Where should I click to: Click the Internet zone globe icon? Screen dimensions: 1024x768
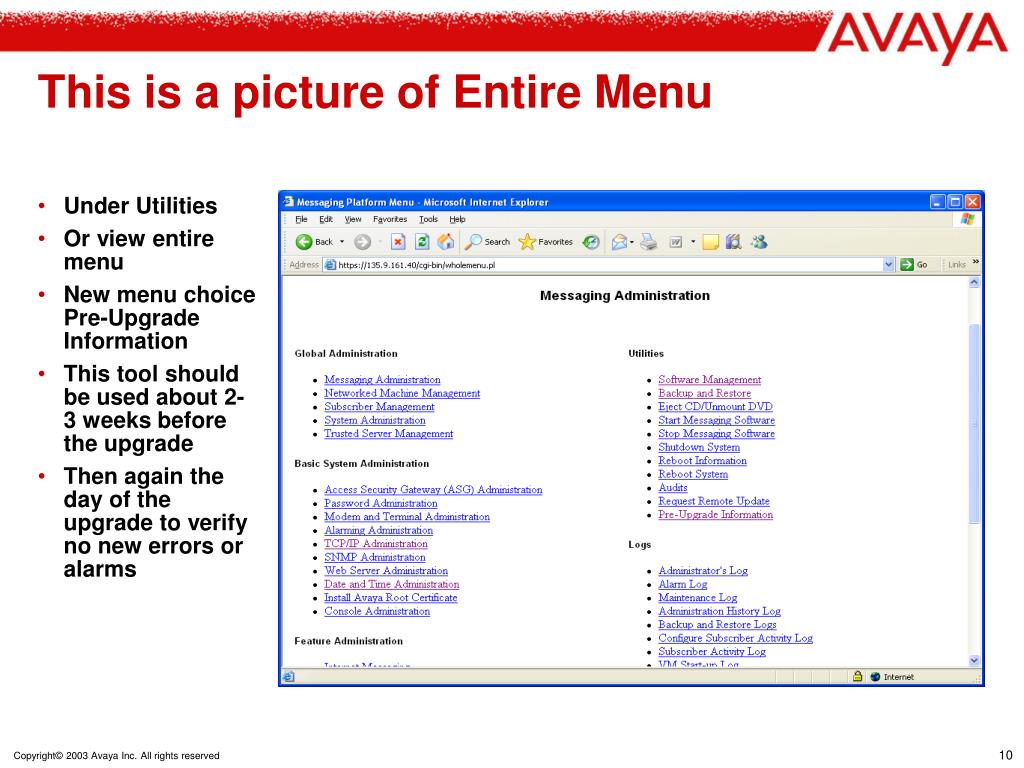click(875, 677)
